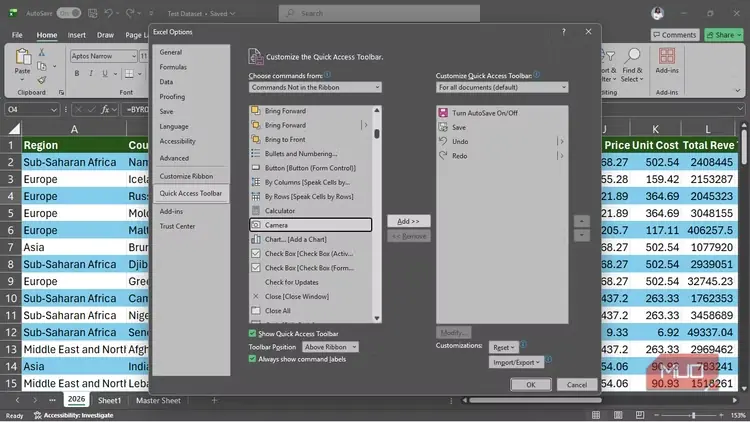Open the Name Box dropdown for O4
This screenshot has width=750, height=422.
54,110
